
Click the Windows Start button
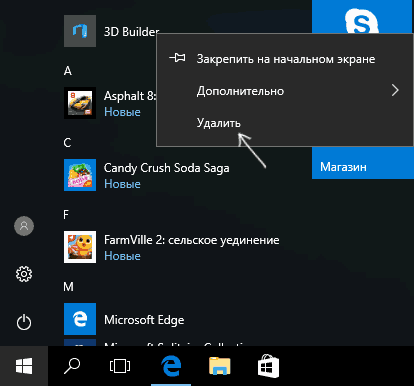(24, 366)
